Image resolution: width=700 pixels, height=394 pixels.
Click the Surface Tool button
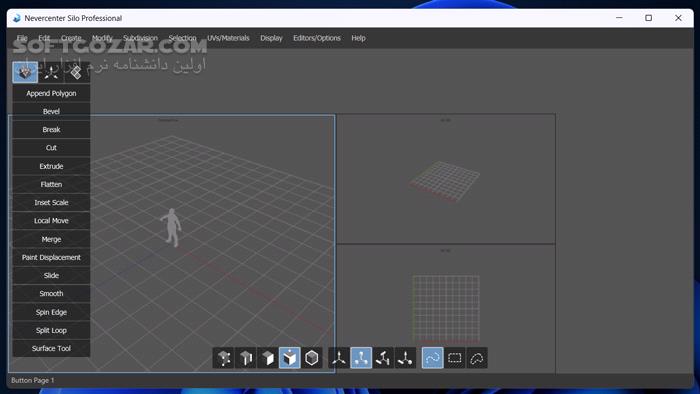[x=51, y=348]
